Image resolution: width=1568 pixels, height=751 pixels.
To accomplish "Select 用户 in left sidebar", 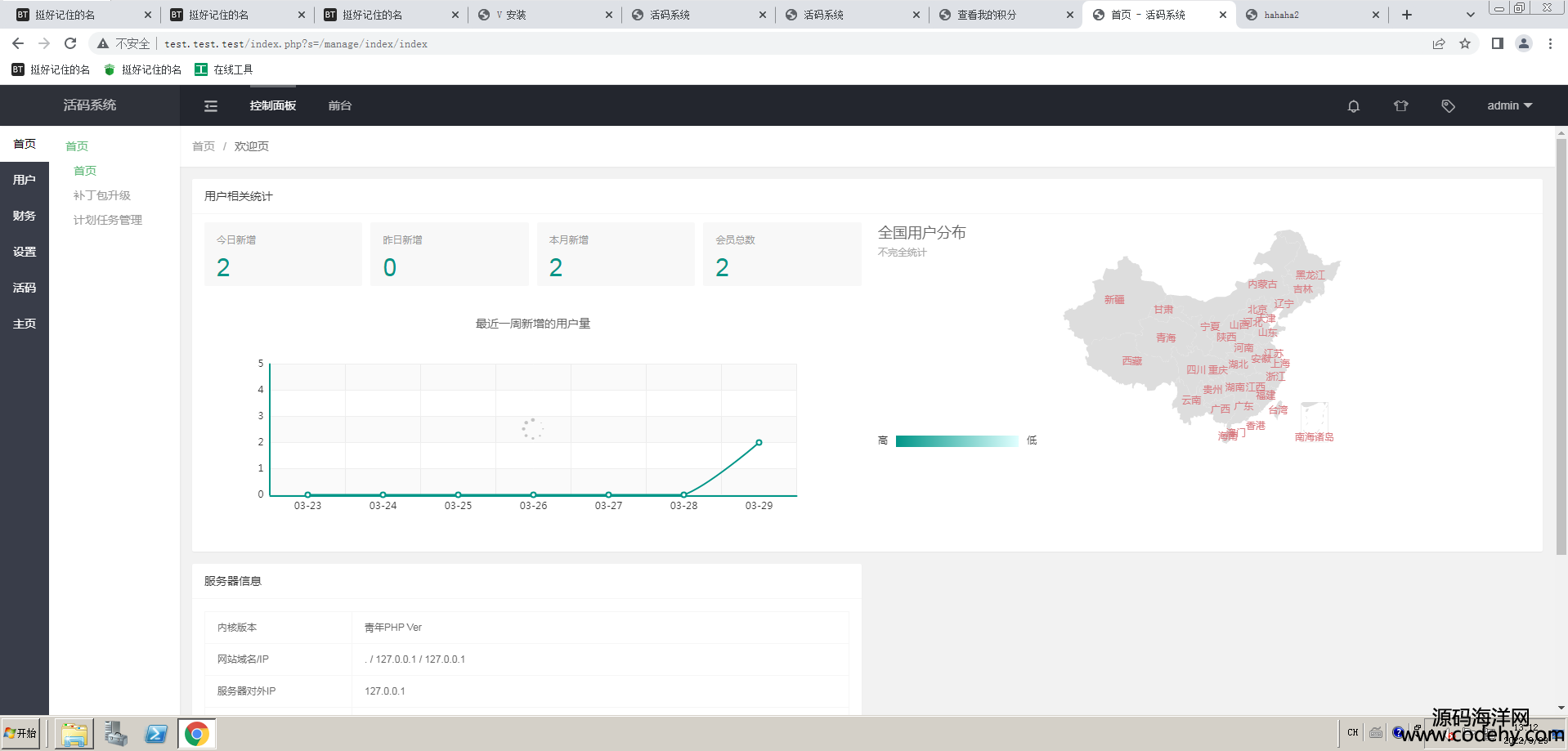I will pyautogui.click(x=25, y=180).
